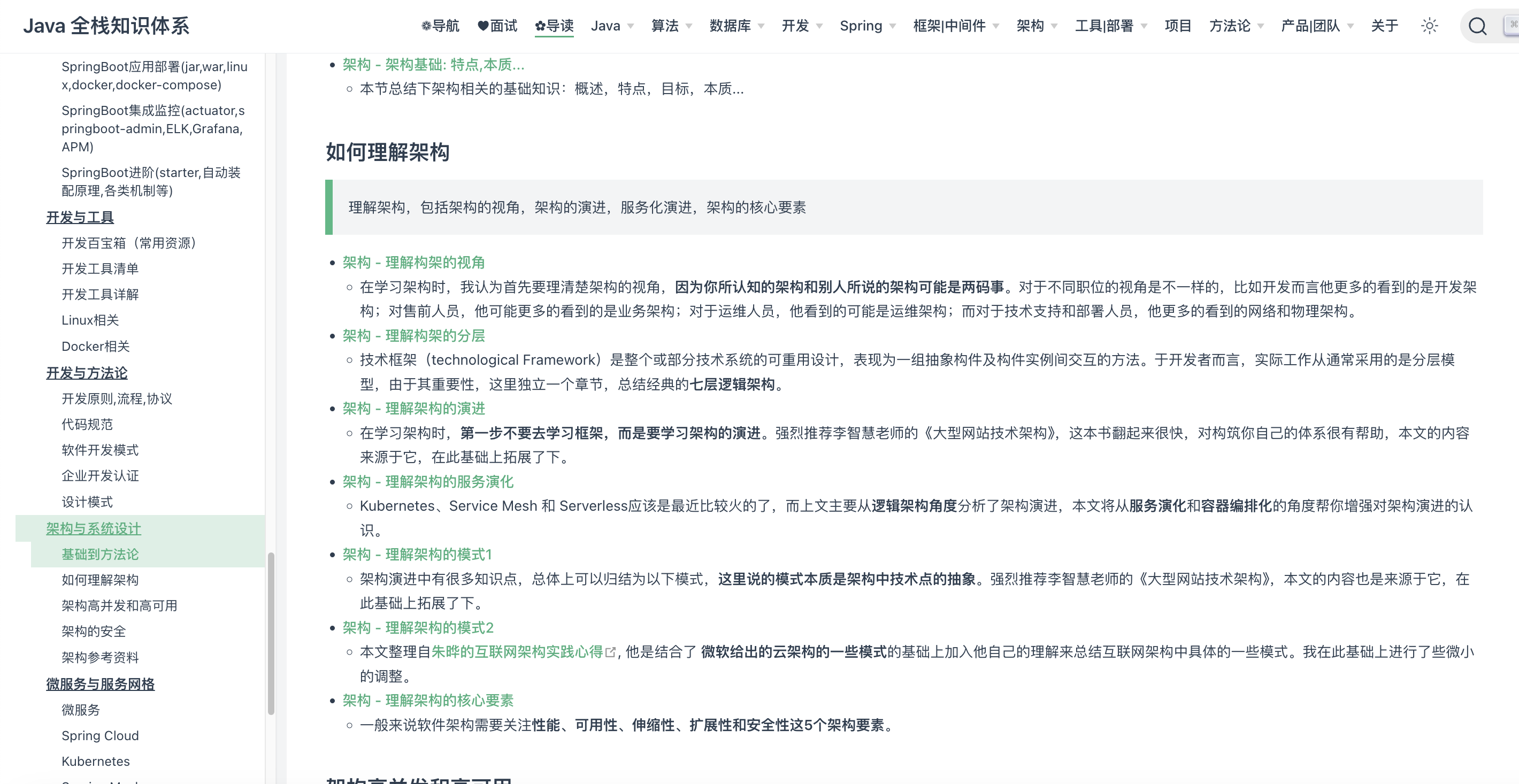Click the 关于 menu item
1519x784 pixels.
point(1384,26)
